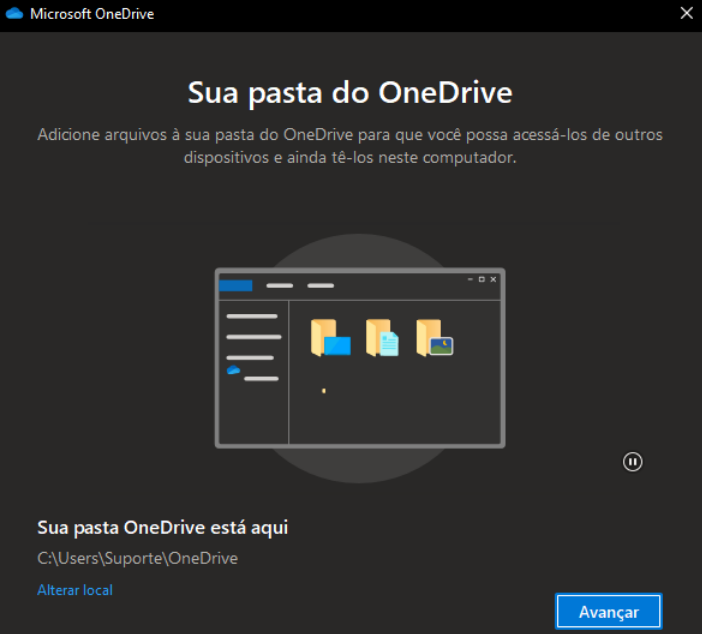
Task: Click the OneDrive cloud icon in title bar
Action: tap(15, 14)
